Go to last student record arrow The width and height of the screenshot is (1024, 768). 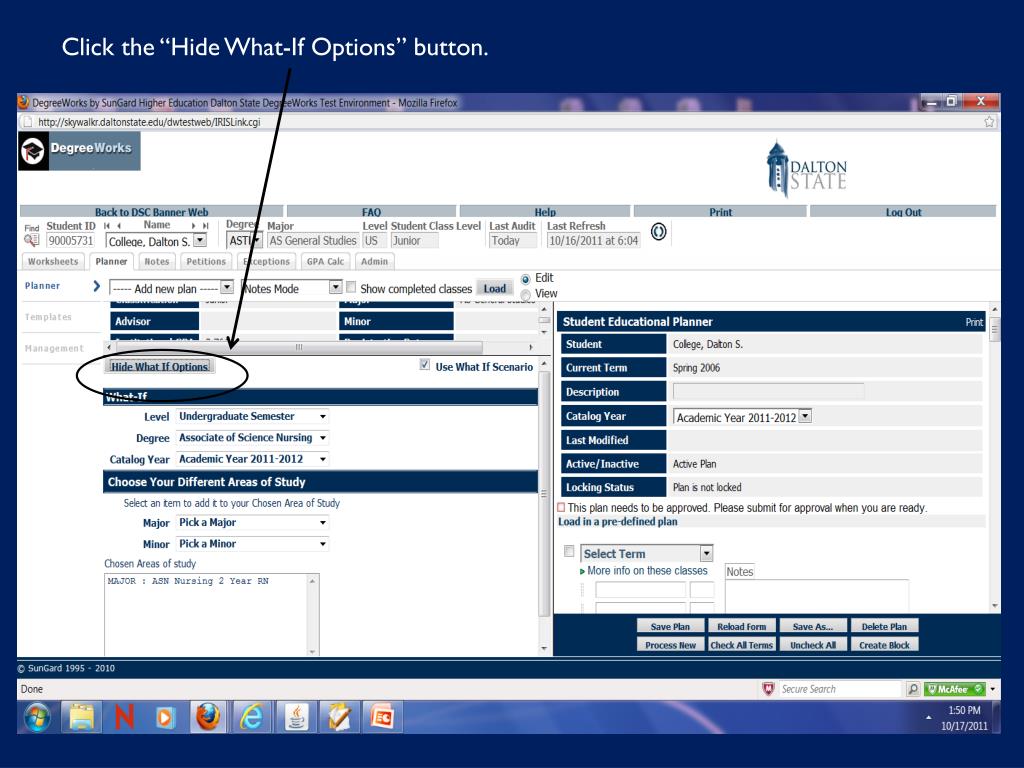[206, 226]
